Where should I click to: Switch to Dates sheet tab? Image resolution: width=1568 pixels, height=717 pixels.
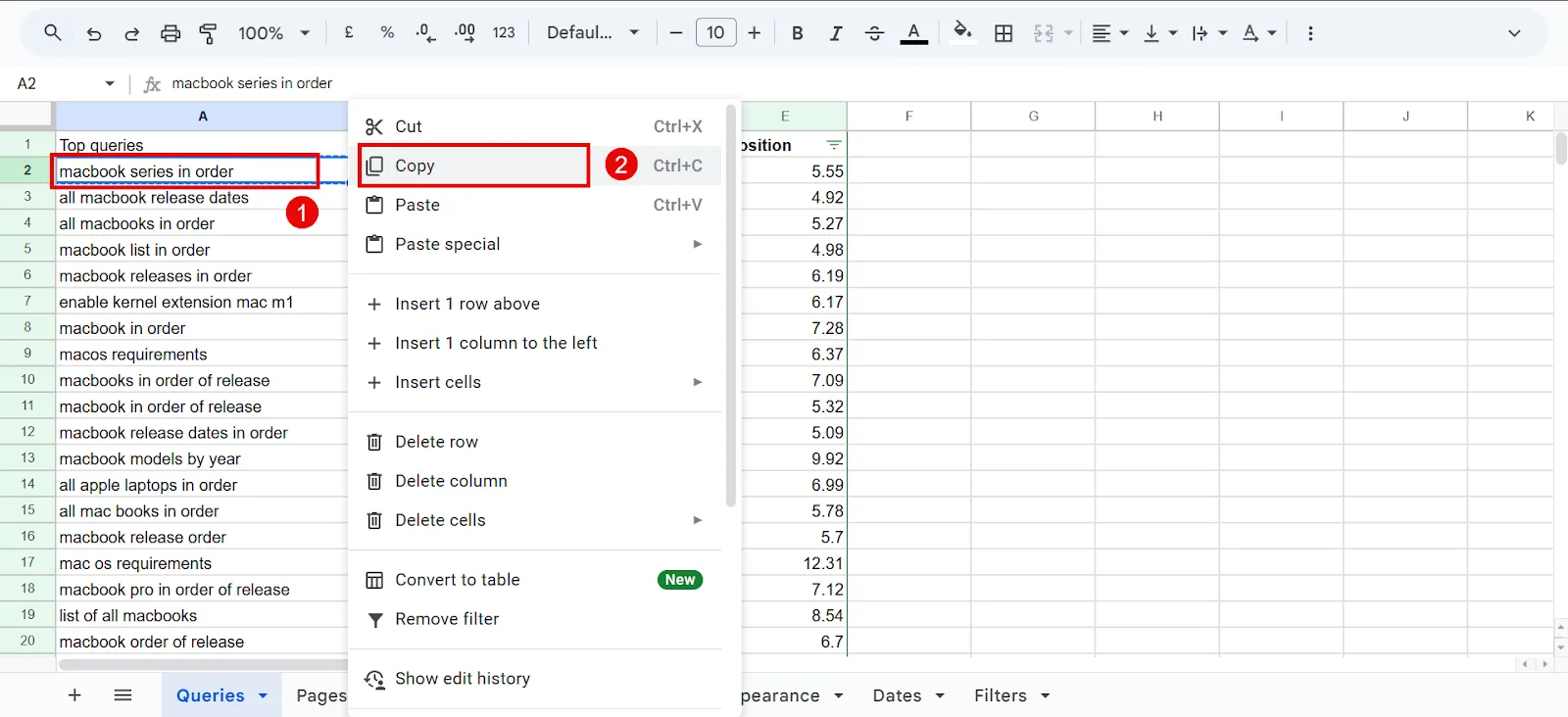897,695
